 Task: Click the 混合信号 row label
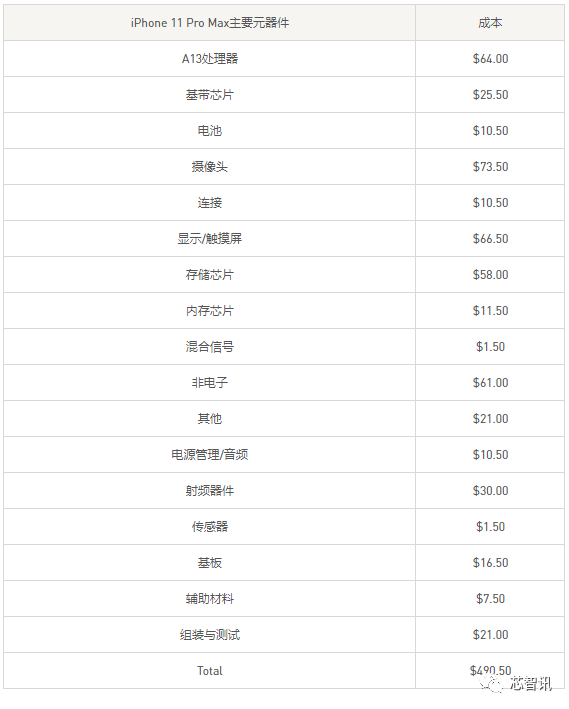[209, 347]
